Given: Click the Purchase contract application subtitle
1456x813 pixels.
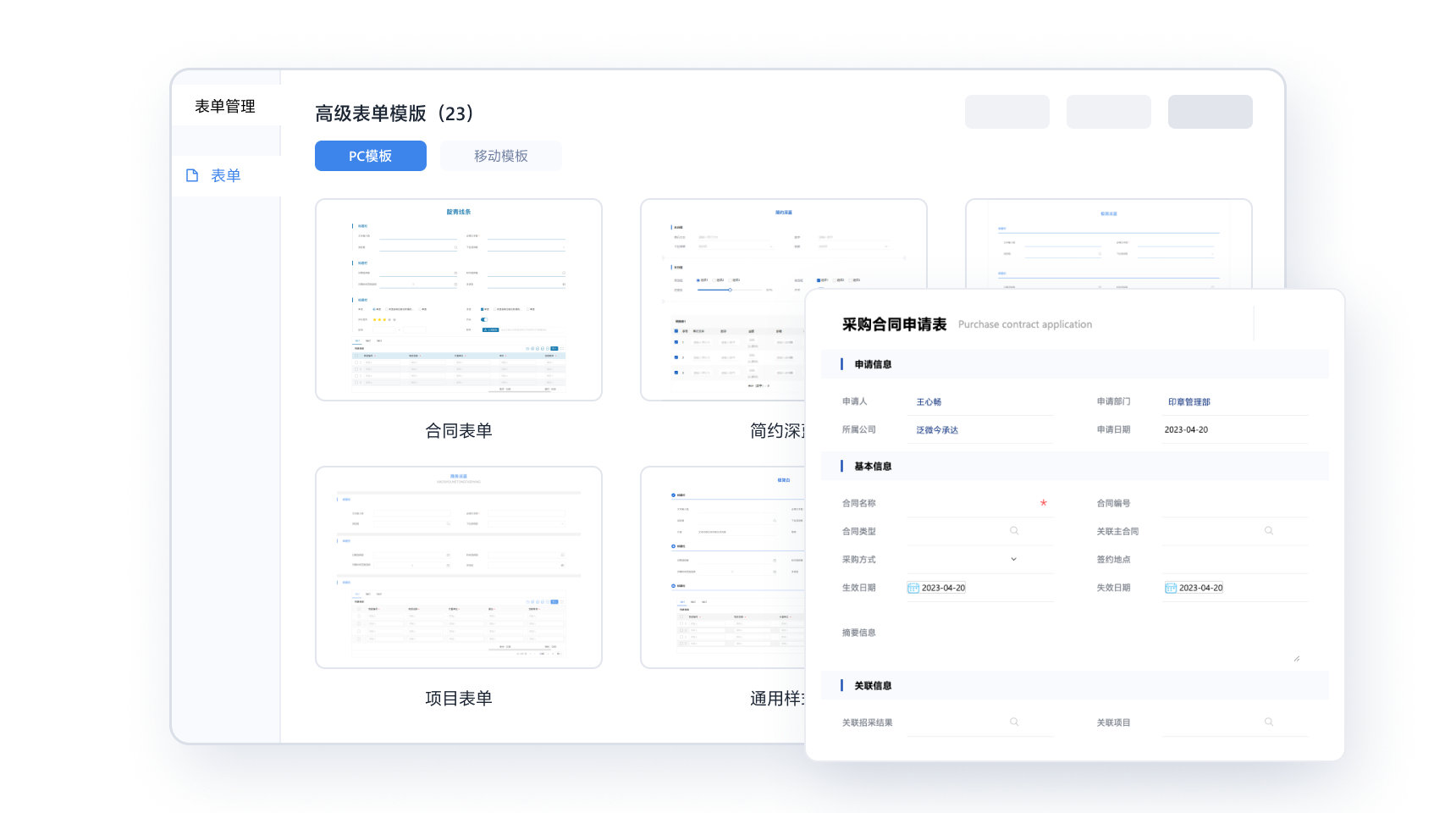Looking at the screenshot, I should [1025, 324].
